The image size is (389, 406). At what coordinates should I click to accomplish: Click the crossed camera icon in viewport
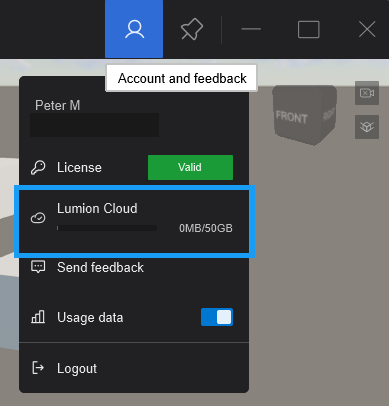[x=367, y=93]
